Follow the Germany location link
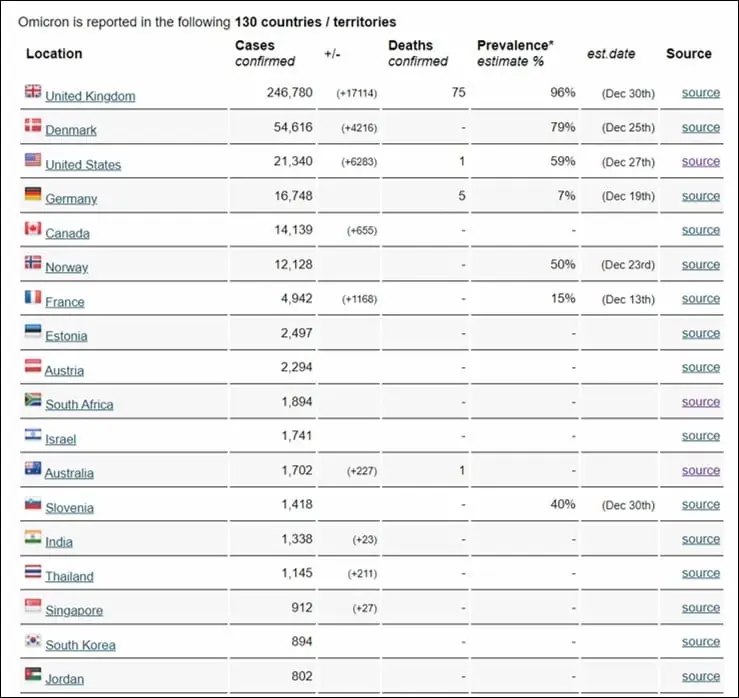The image size is (739, 698). click(71, 199)
